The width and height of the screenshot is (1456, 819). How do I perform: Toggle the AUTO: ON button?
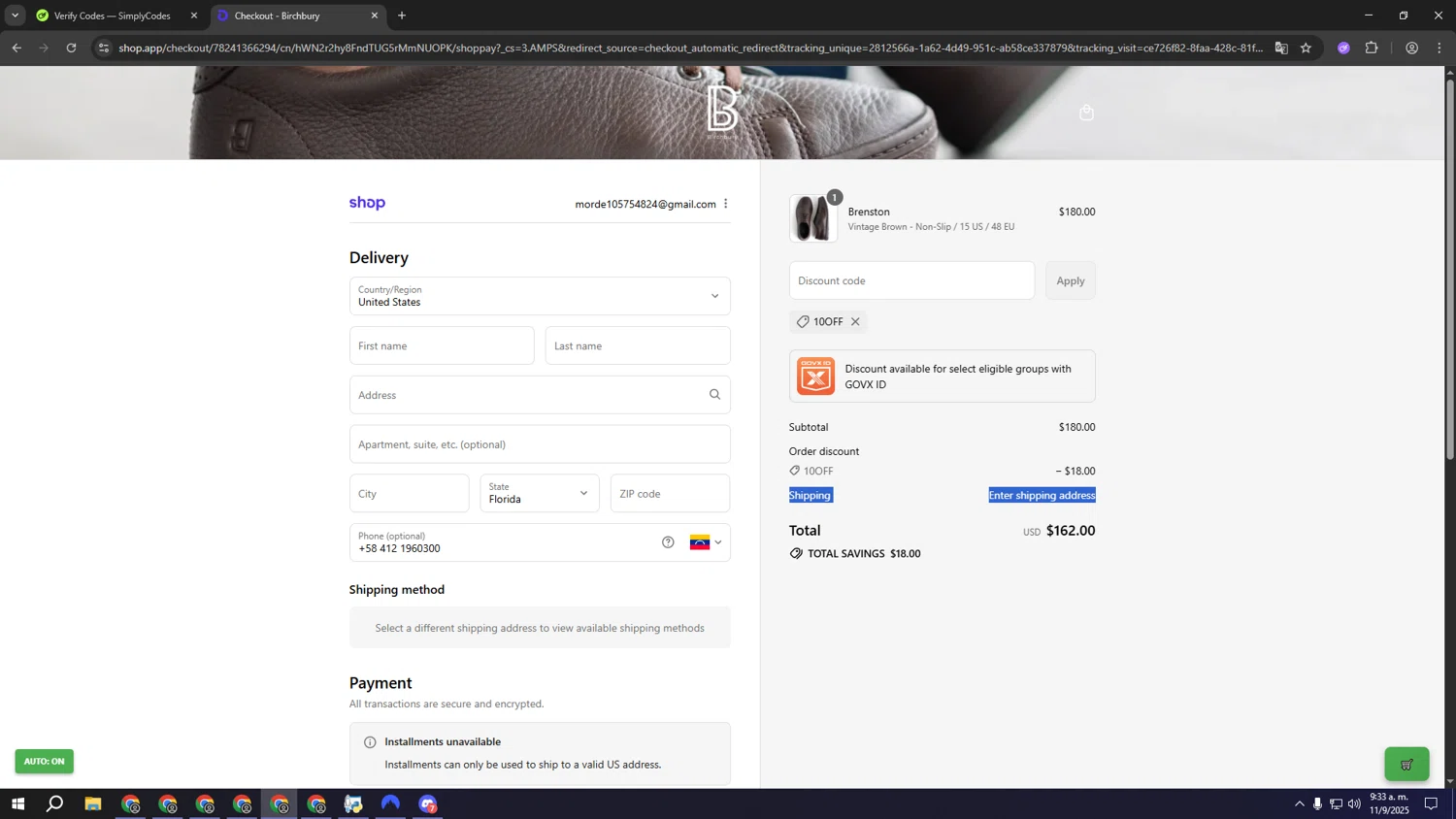[44, 761]
